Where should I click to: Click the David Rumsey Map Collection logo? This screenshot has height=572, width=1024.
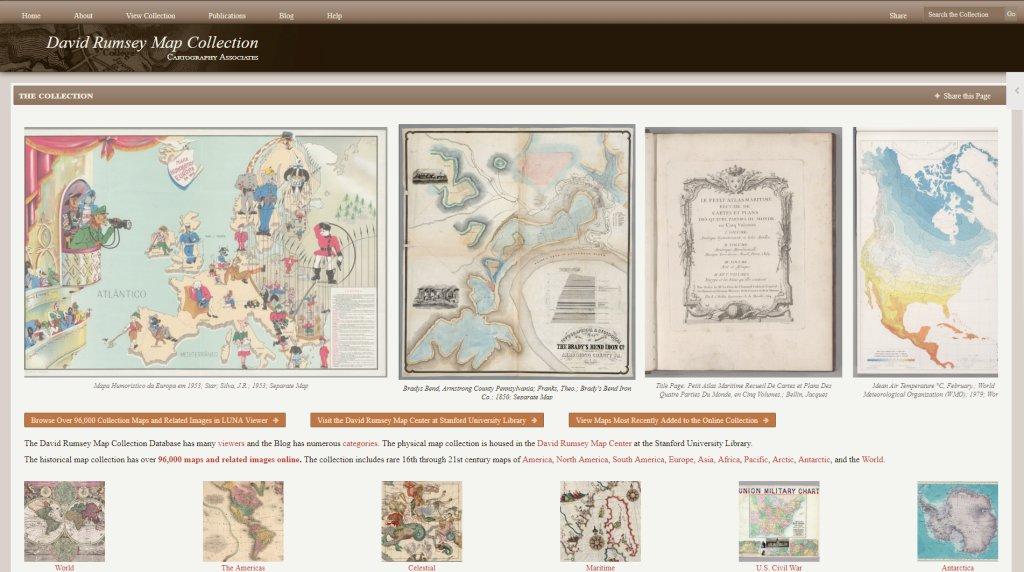(x=152, y=48)
